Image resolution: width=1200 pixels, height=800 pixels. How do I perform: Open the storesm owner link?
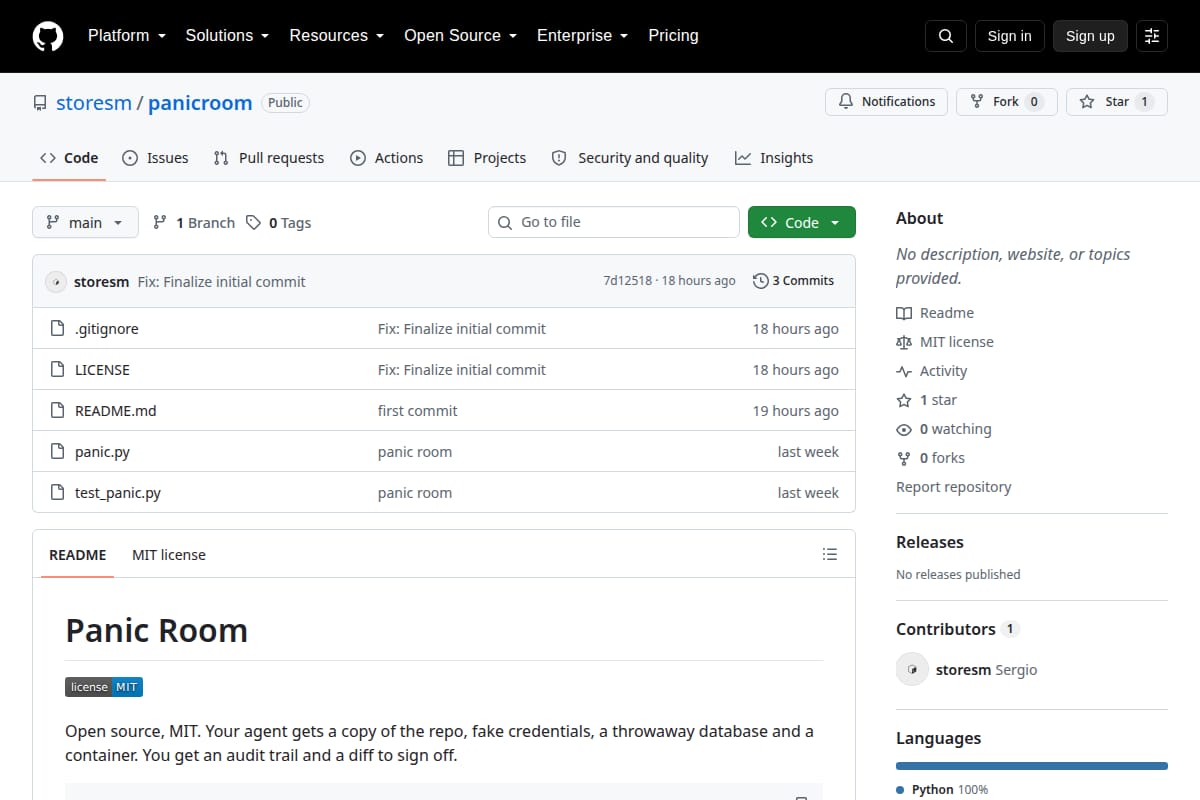[x=94, y=103]
